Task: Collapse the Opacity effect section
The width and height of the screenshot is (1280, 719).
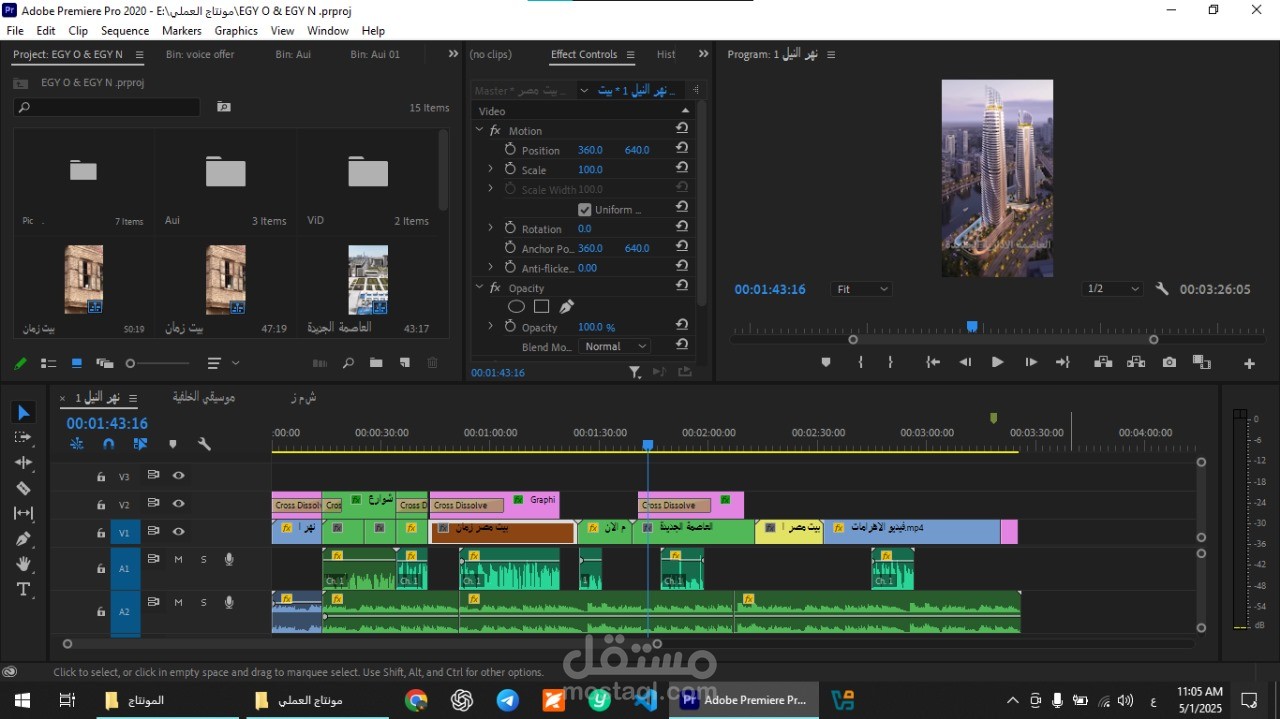Action: point(479,287)
